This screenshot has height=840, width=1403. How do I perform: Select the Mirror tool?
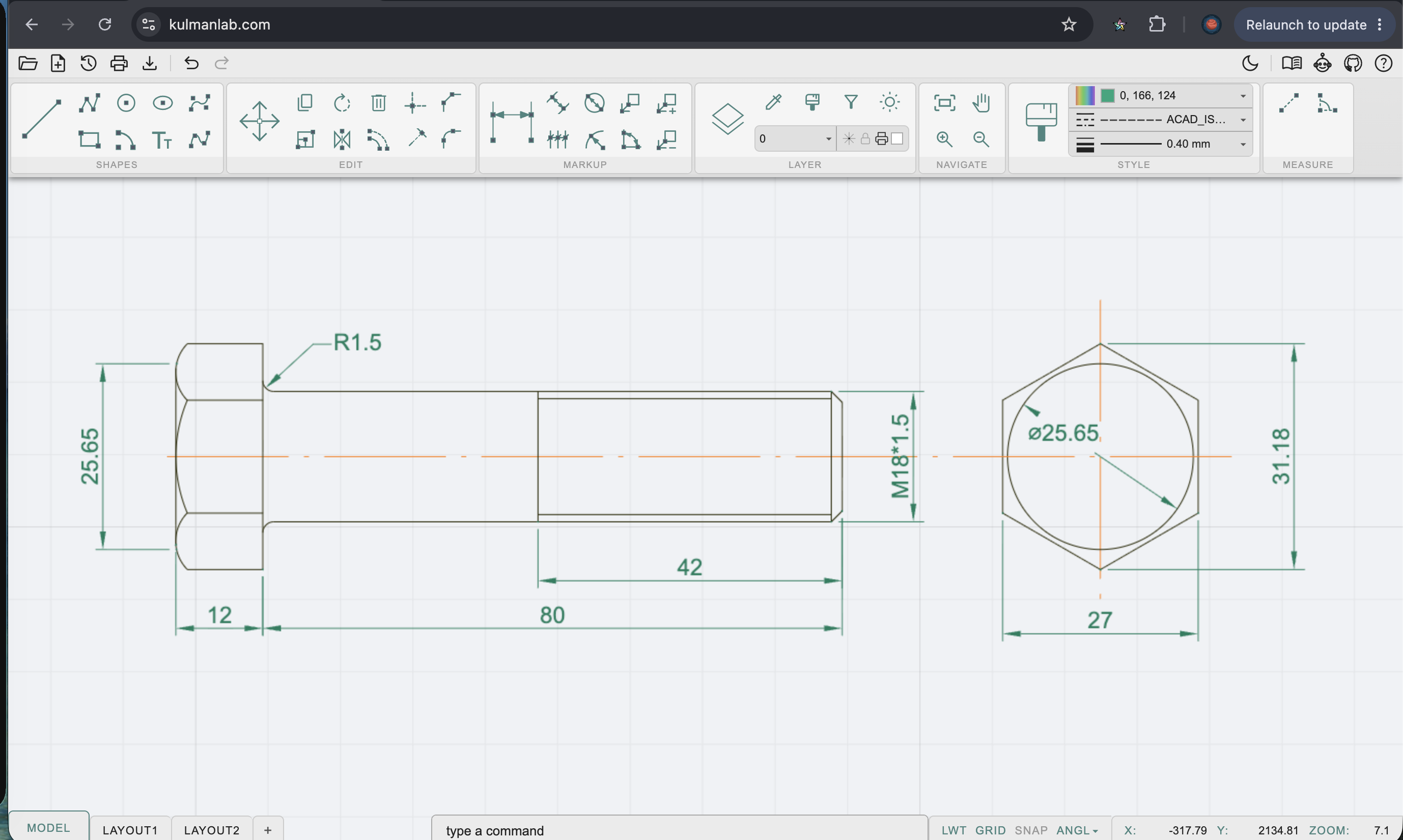coord(342,139)
